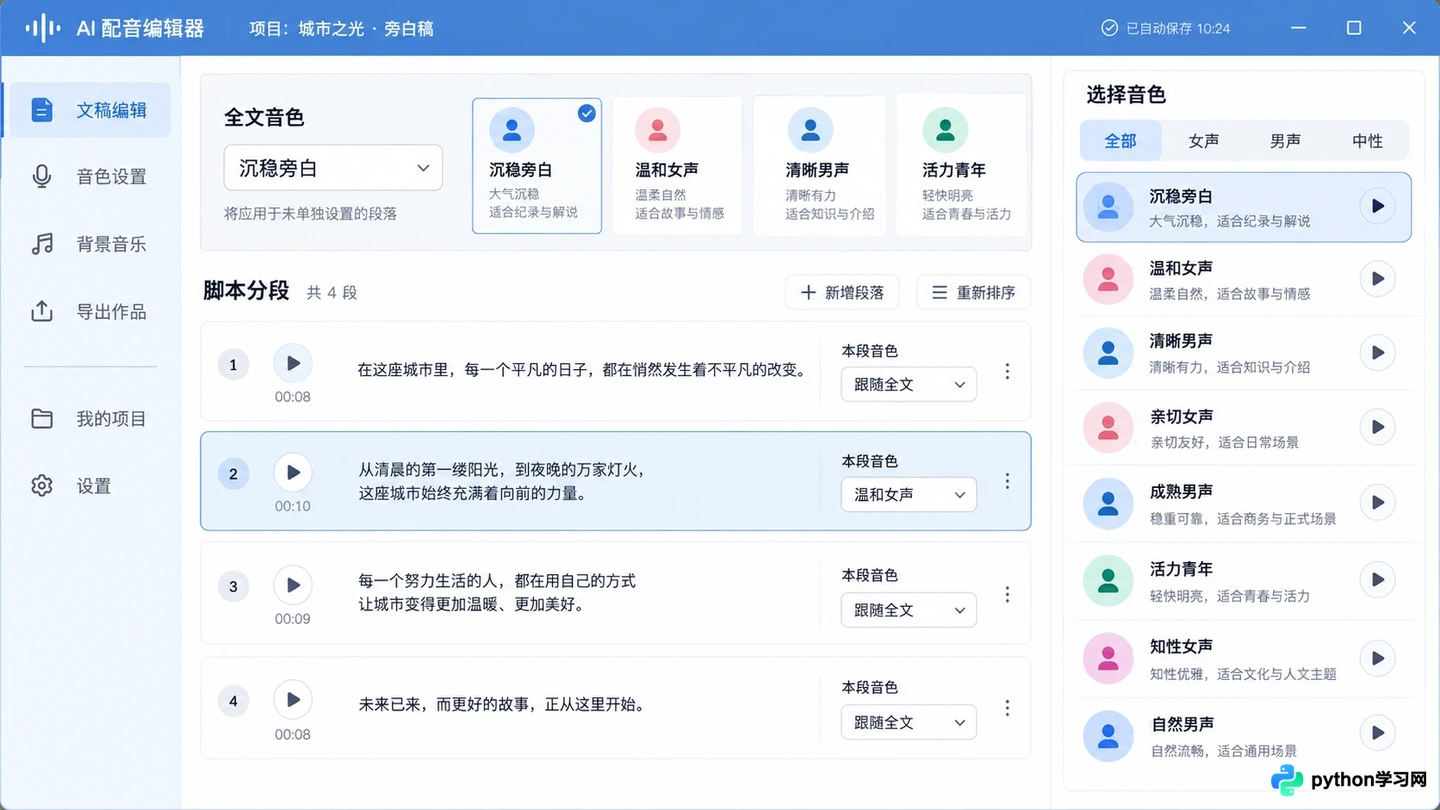Play the 亲切女声 voice sample
Image resolution: width=1440 pixels, height=810 pixels.
coord(1377,427)
